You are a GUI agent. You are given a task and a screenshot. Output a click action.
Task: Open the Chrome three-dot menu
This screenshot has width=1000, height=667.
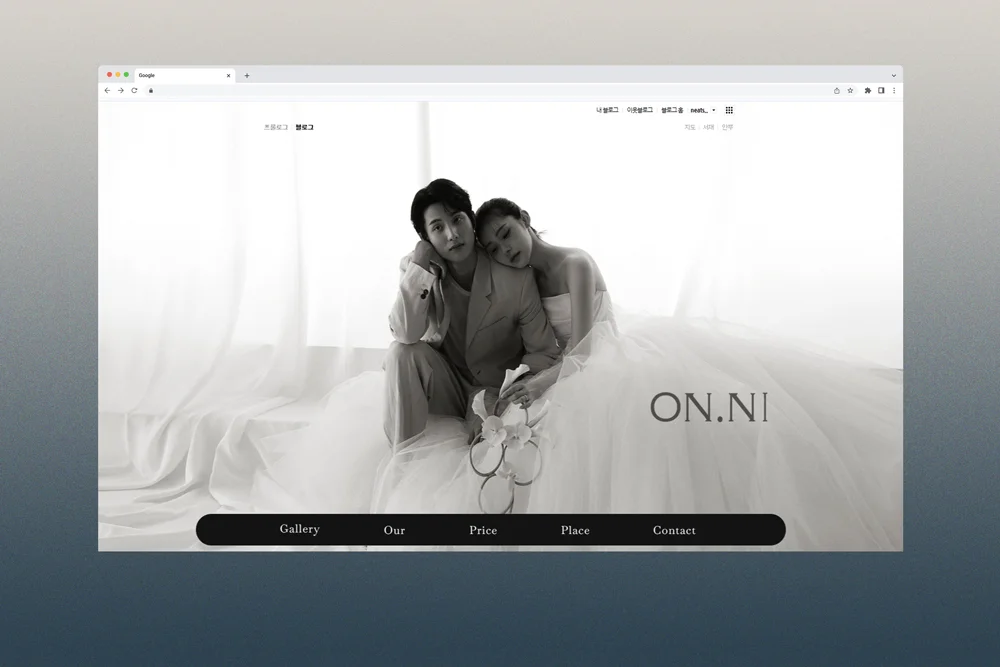point(894,90)
